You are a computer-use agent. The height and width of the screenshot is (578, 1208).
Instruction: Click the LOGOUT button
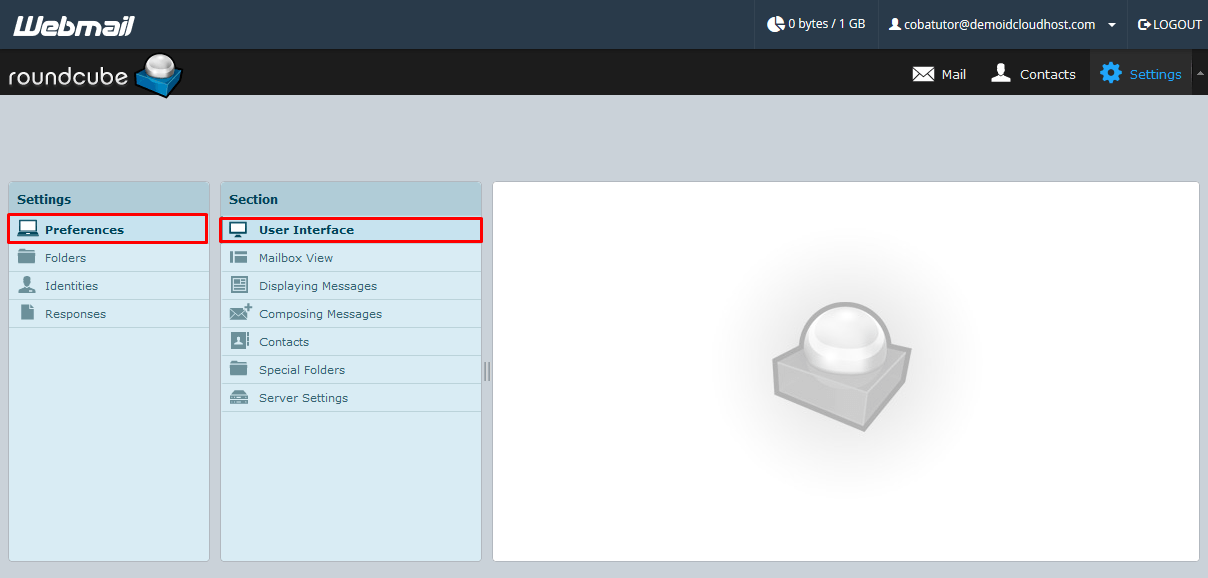[1169, 24]
